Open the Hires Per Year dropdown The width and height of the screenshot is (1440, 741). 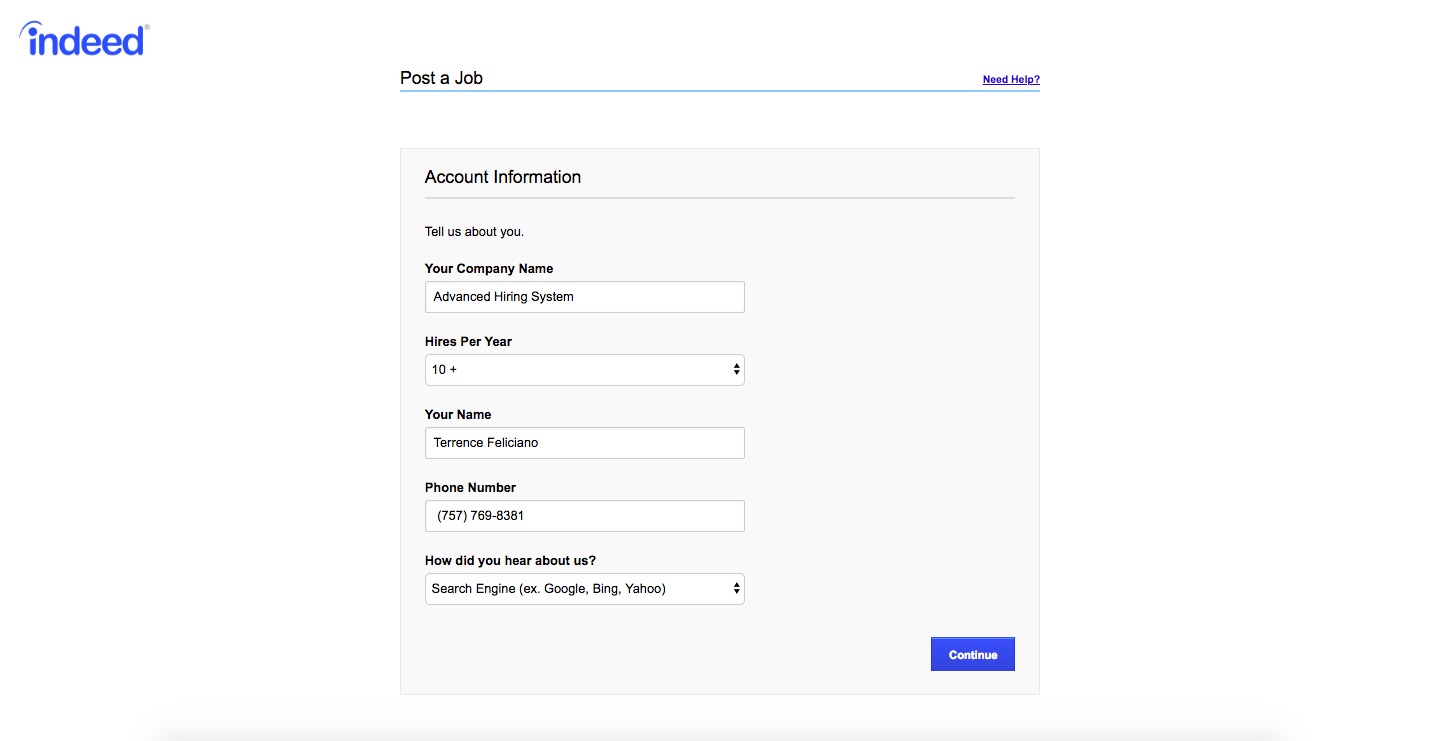(584, 370)
